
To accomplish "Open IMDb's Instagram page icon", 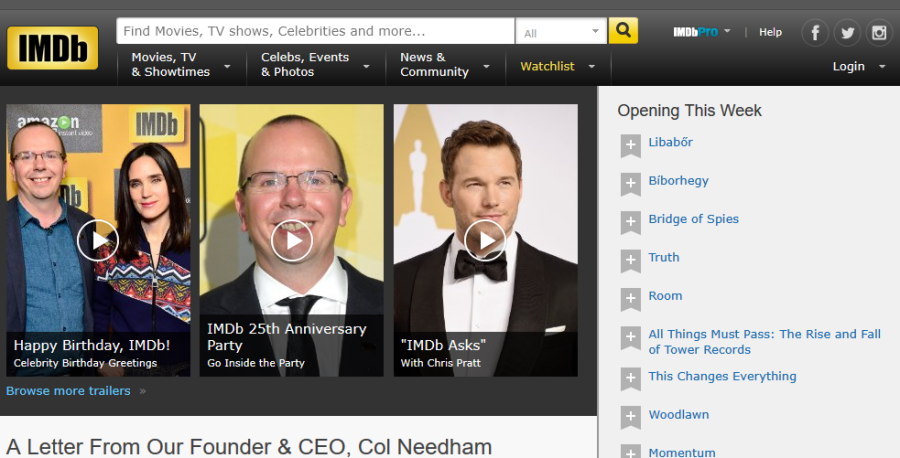I will (879, 33).
